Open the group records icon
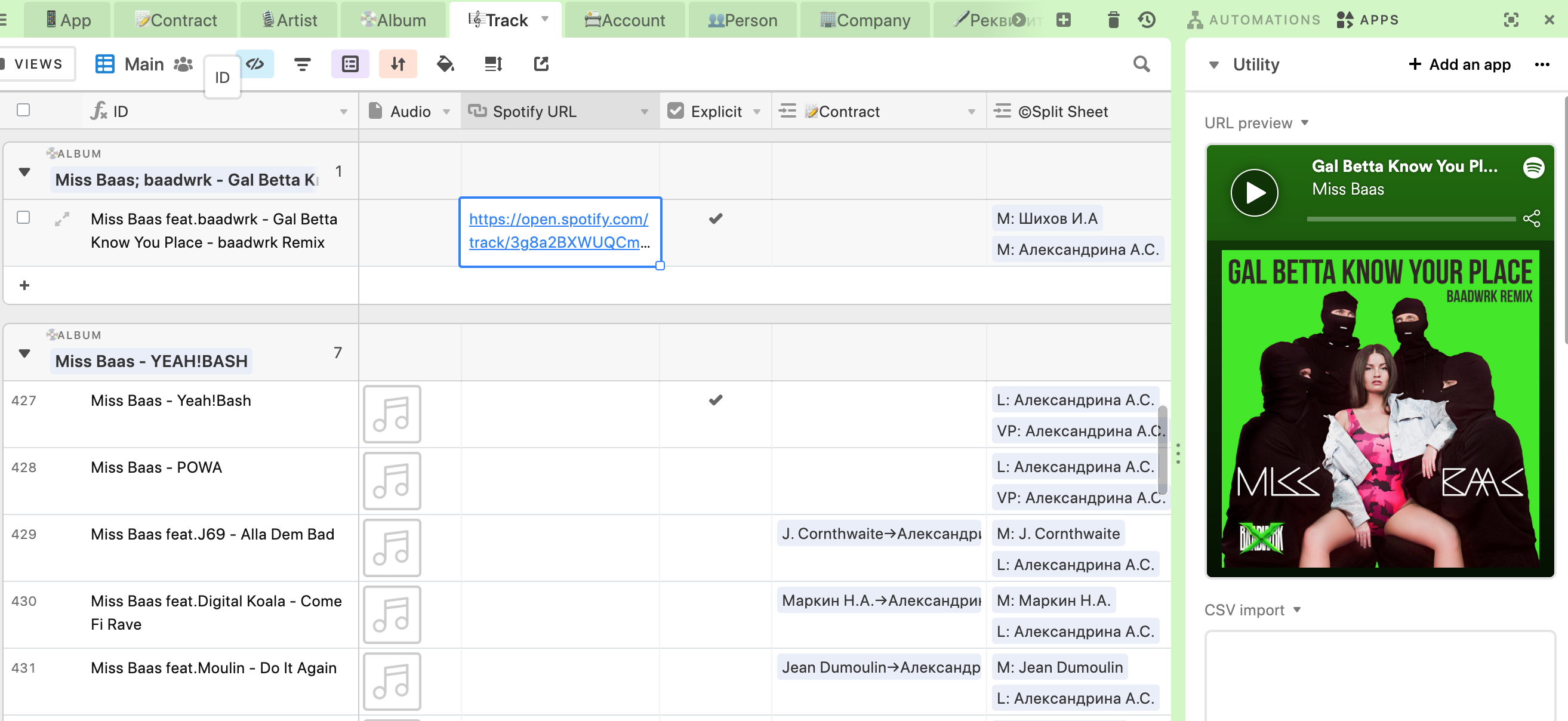The height and width of the screenshot is (721, 1568). tap(350, 64)
